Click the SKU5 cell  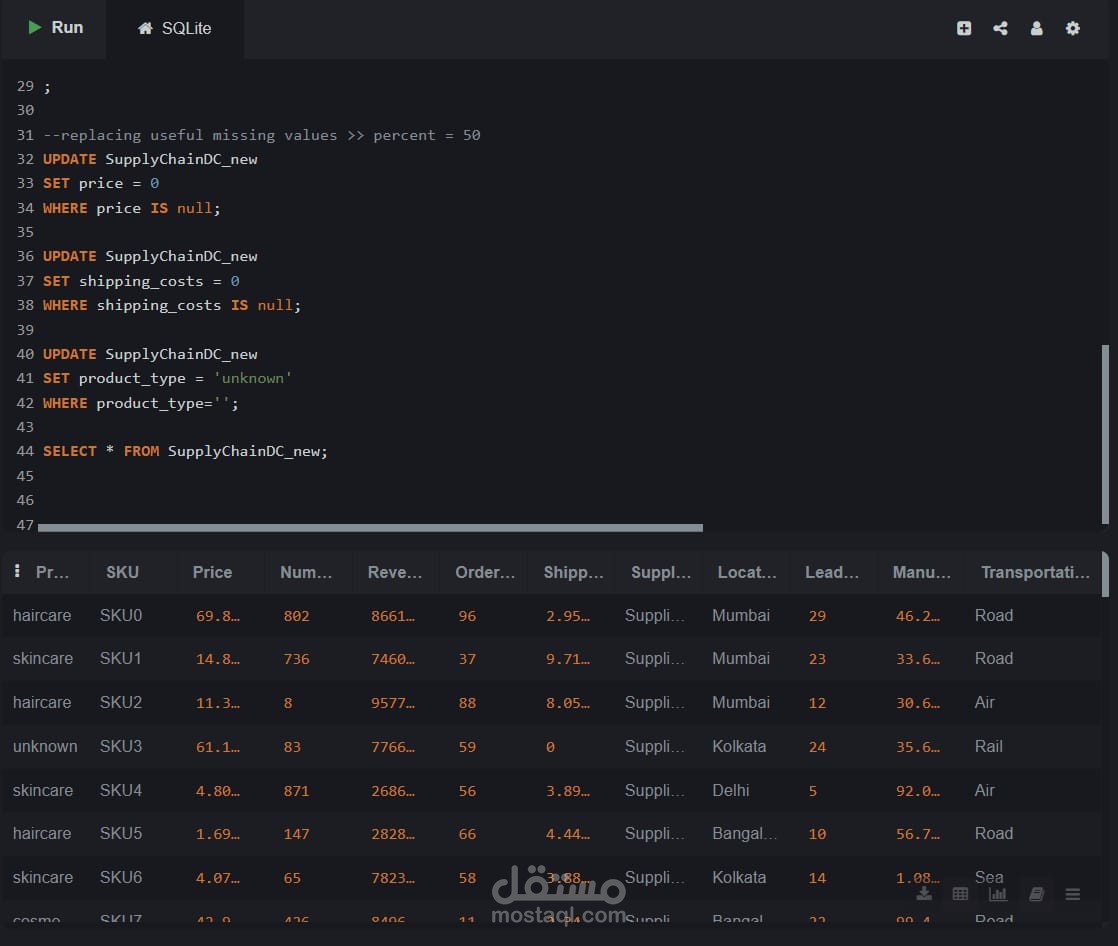pos(121,833)
